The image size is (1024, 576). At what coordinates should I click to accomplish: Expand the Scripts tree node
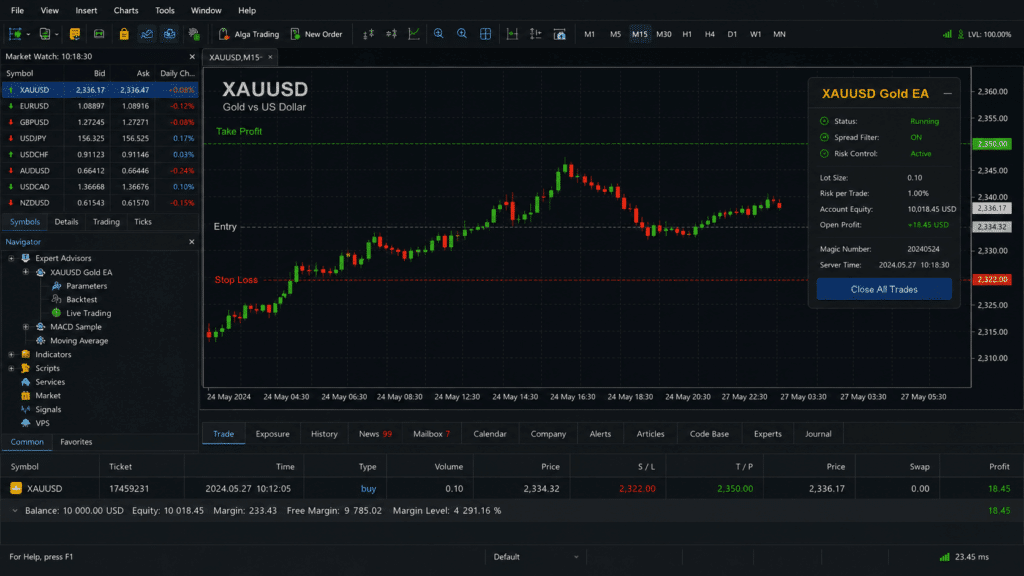click(x=11, y=368)
